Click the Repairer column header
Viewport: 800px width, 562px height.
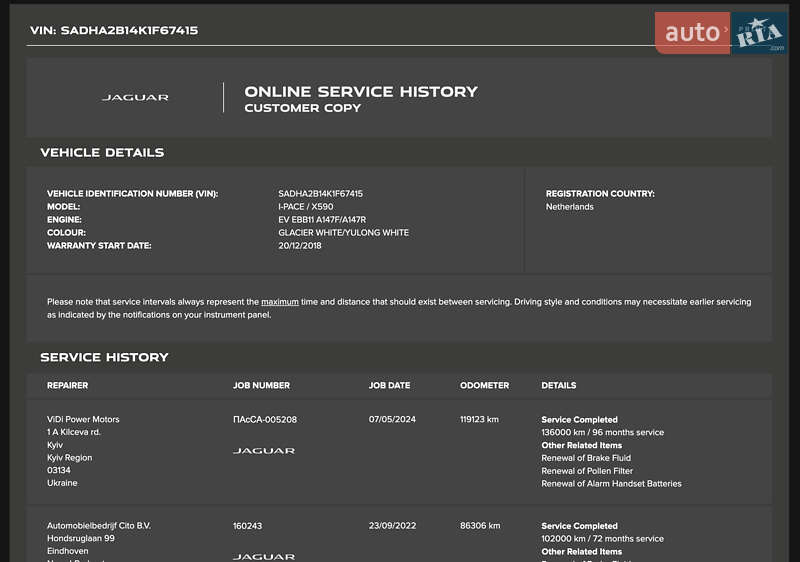67,385
